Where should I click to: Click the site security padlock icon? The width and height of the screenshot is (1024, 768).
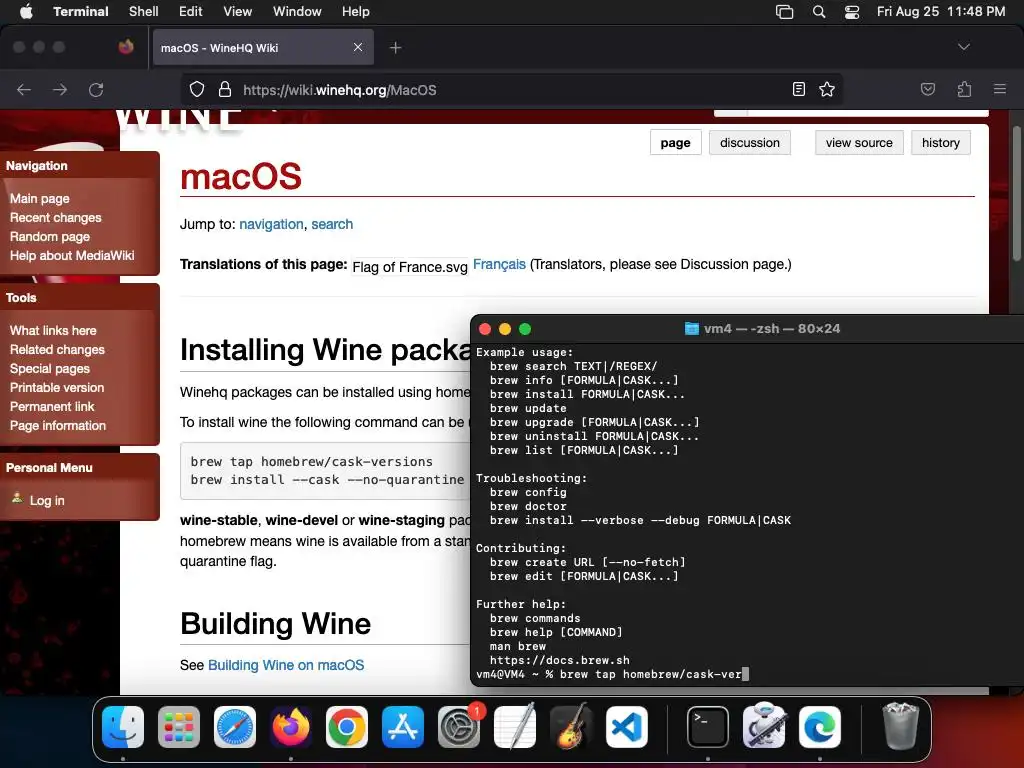click(x=225, y=89)
